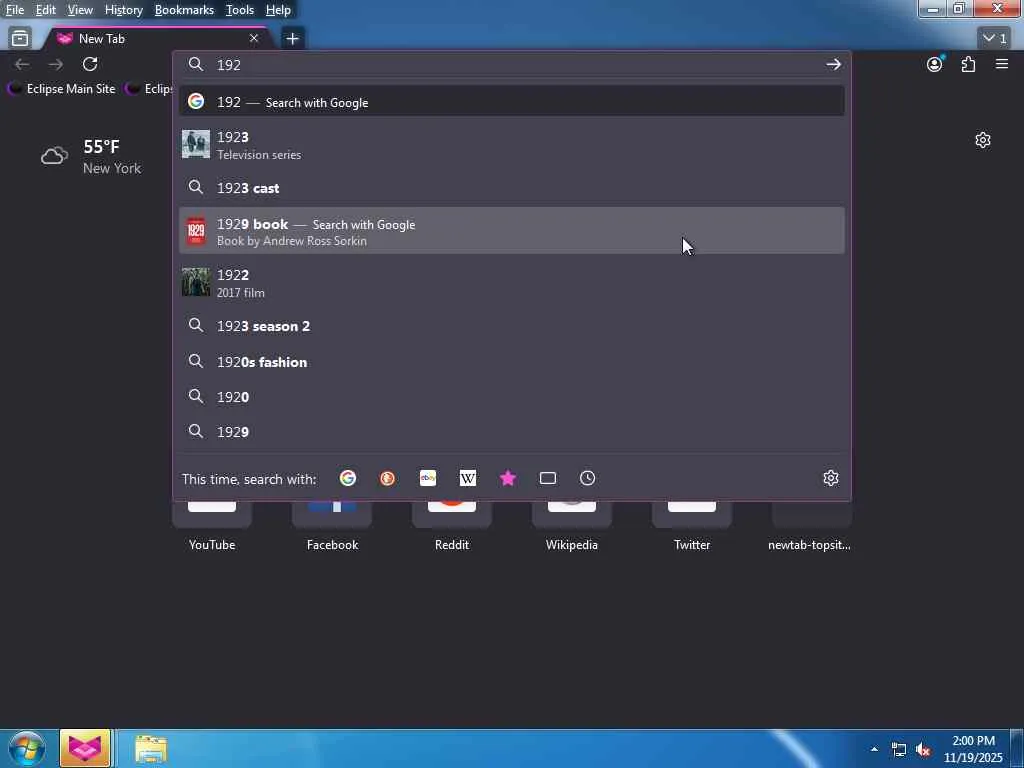Open search settings gear in dropdown
The image size is (1024, 768).
pos(831,478)
